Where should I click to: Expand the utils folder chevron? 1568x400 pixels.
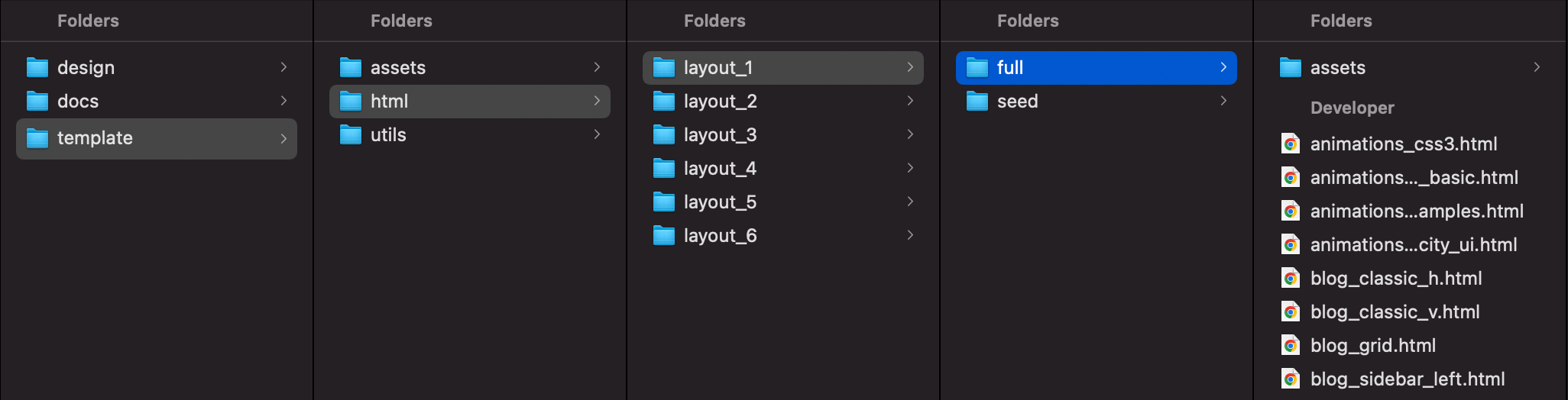[x=597, y=134]
